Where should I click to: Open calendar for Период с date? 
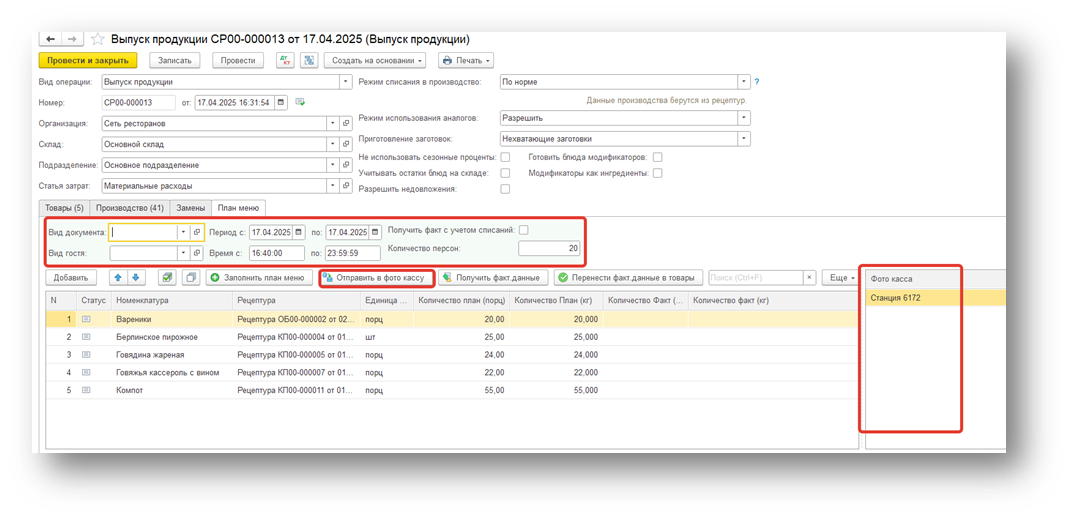click(300, 232)
